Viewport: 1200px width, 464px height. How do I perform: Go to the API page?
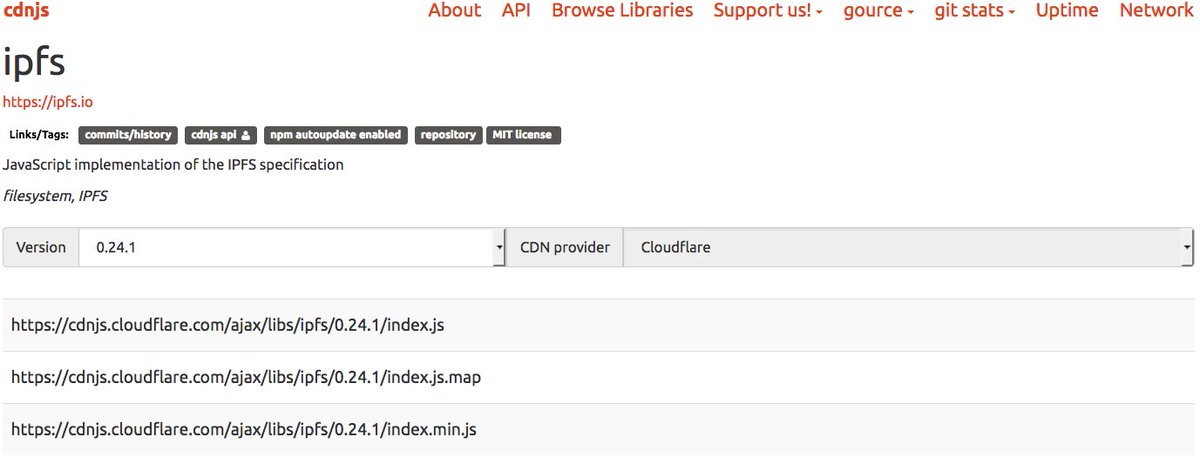pos(516,10)
